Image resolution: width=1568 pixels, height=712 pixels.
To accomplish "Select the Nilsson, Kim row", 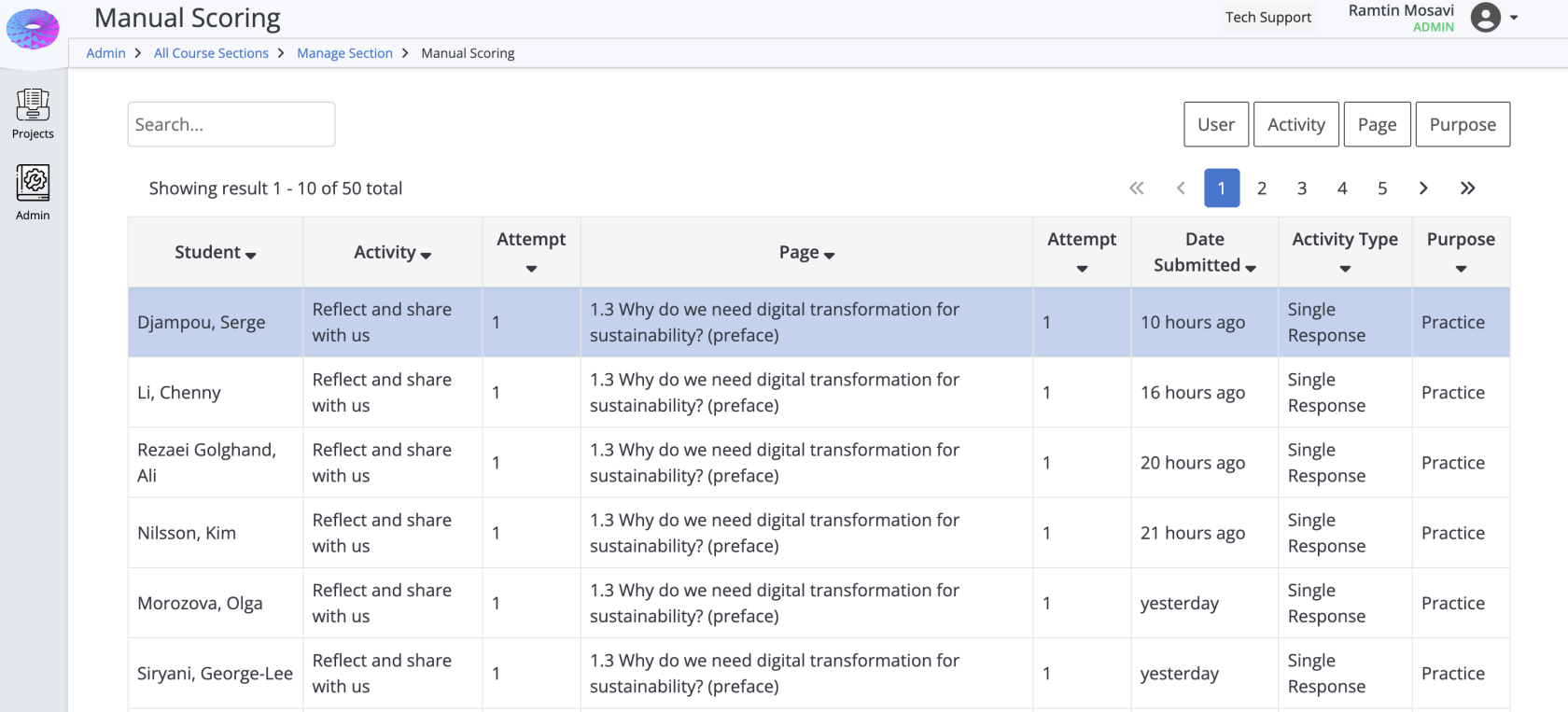I will click(819, 533).
